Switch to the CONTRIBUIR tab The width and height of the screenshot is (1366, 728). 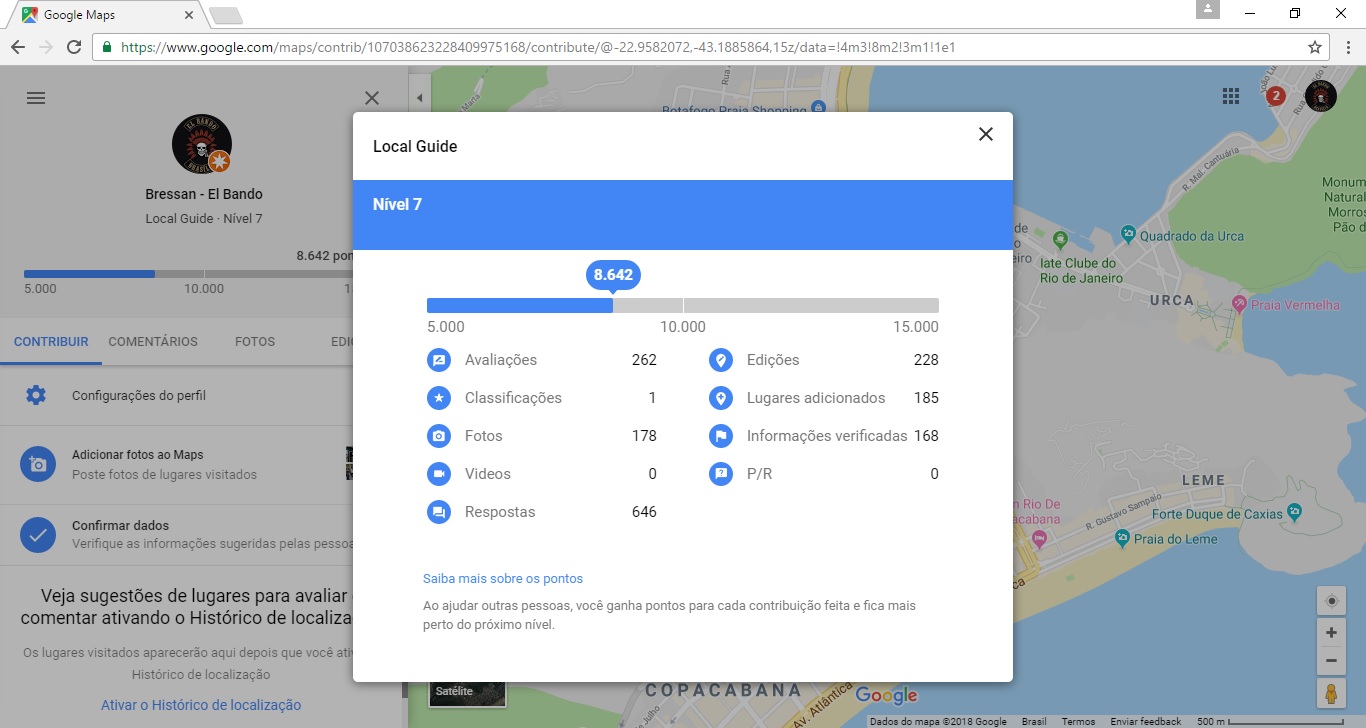(x=51, y=342)
